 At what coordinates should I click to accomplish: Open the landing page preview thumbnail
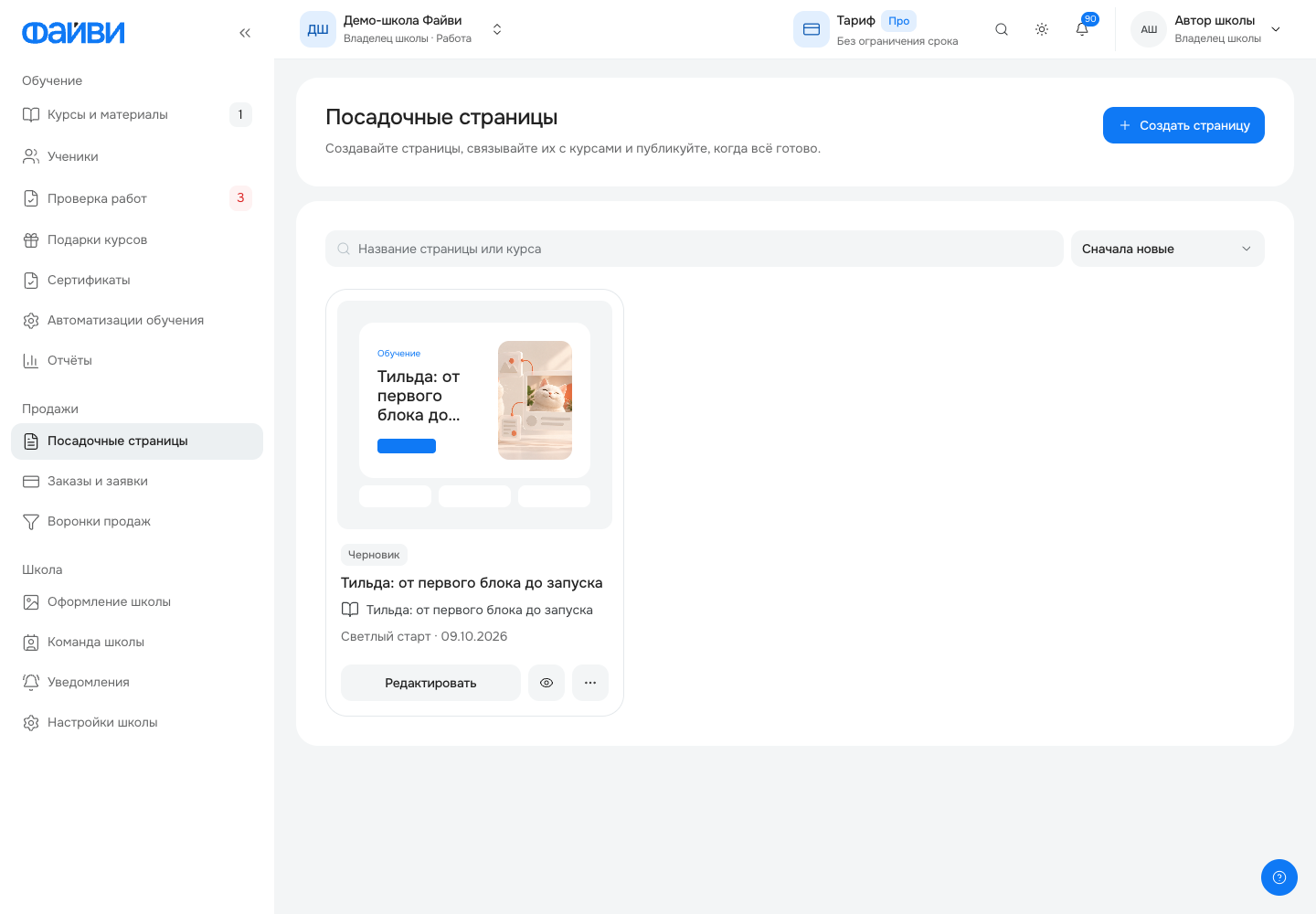click(x=474, y=415)
